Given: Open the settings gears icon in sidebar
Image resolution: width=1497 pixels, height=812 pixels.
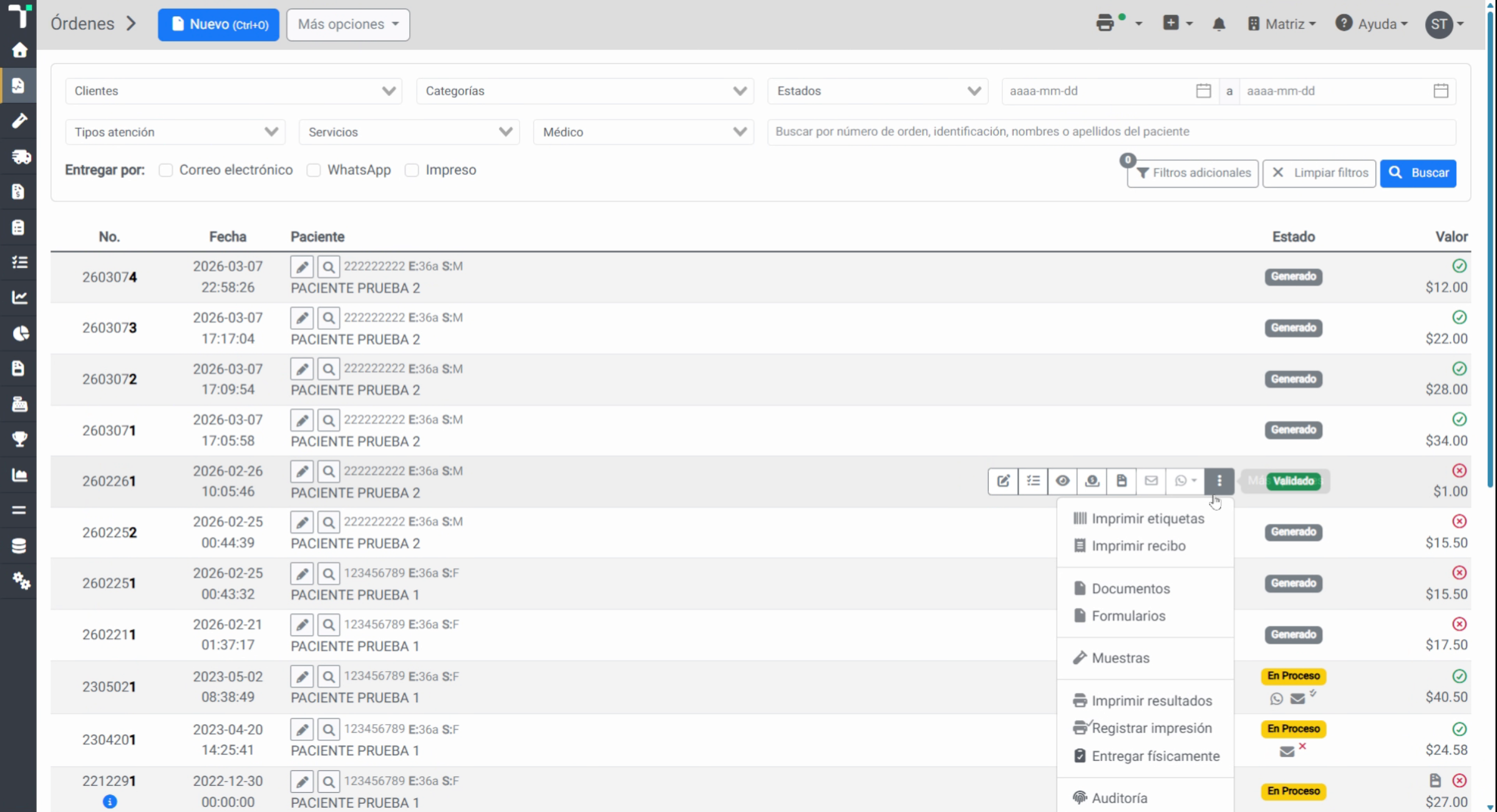Looking at the screenshot, I should click(19, 581).
